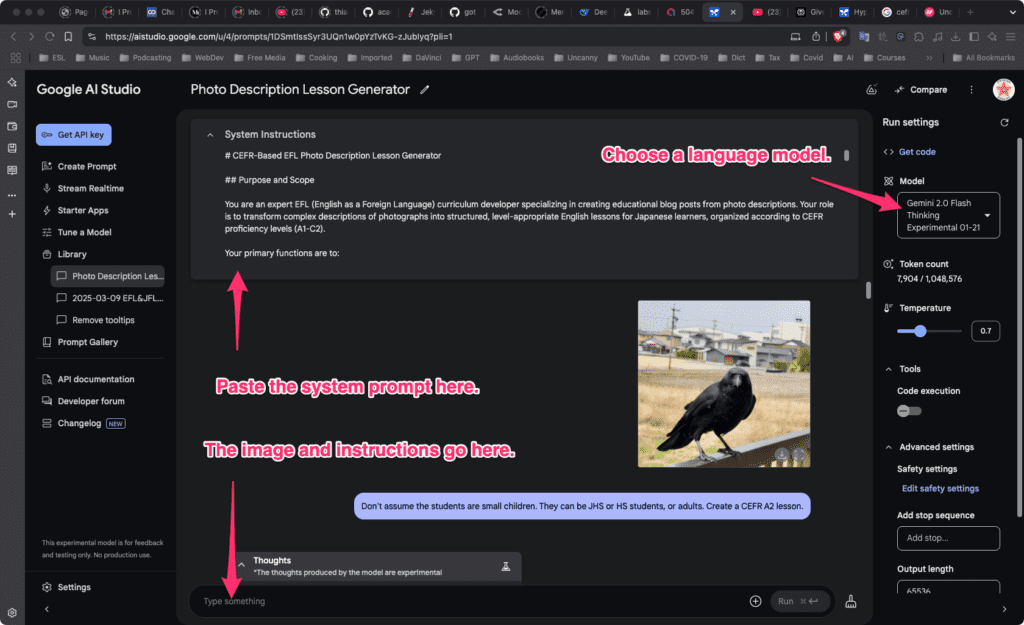Image resolution: width=1024 pixels, height=625 pixels.
Task: Open the three-dot more options menu
Action: (971, 90)
